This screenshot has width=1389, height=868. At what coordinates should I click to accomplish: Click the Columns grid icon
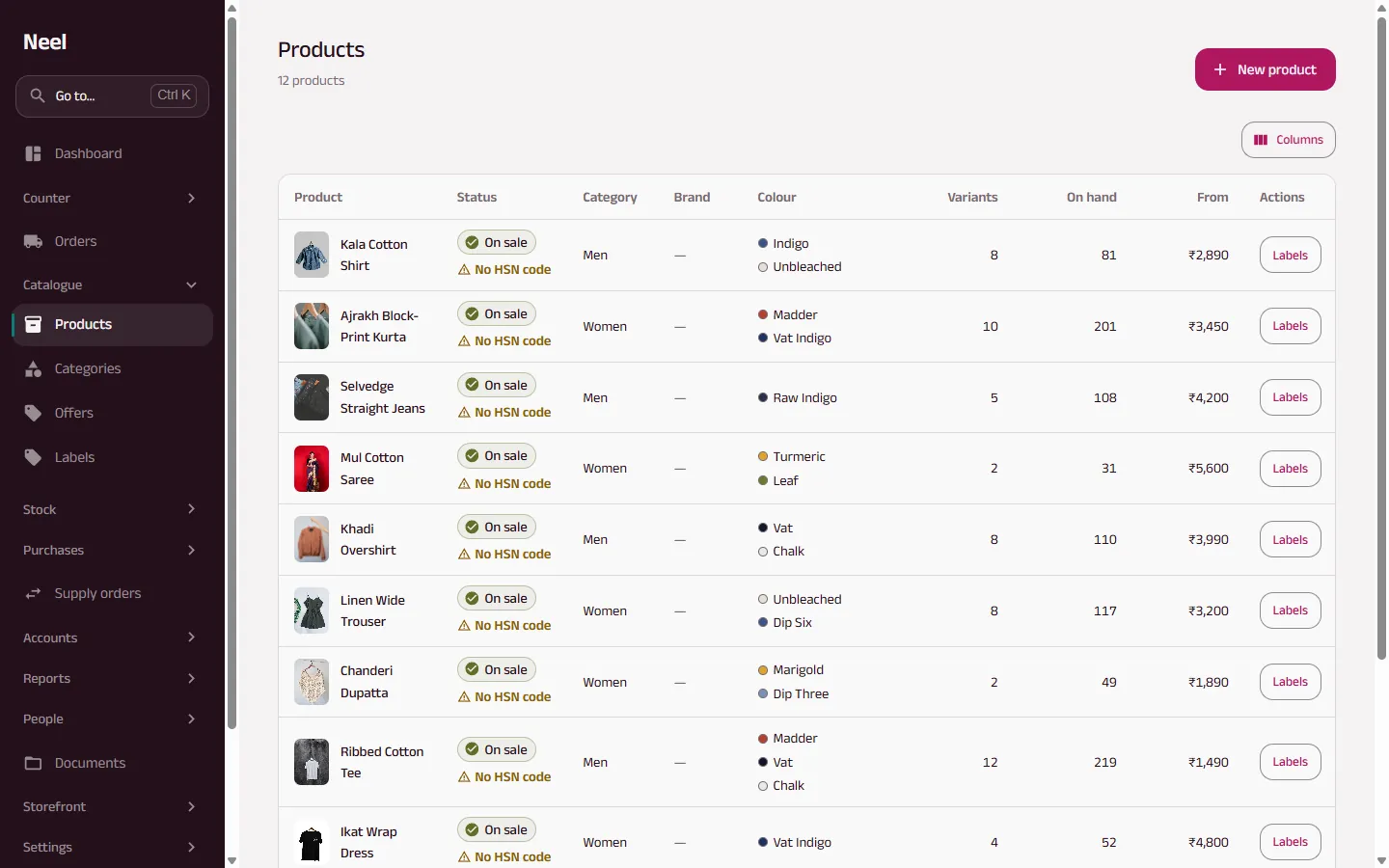(1261, 140)
